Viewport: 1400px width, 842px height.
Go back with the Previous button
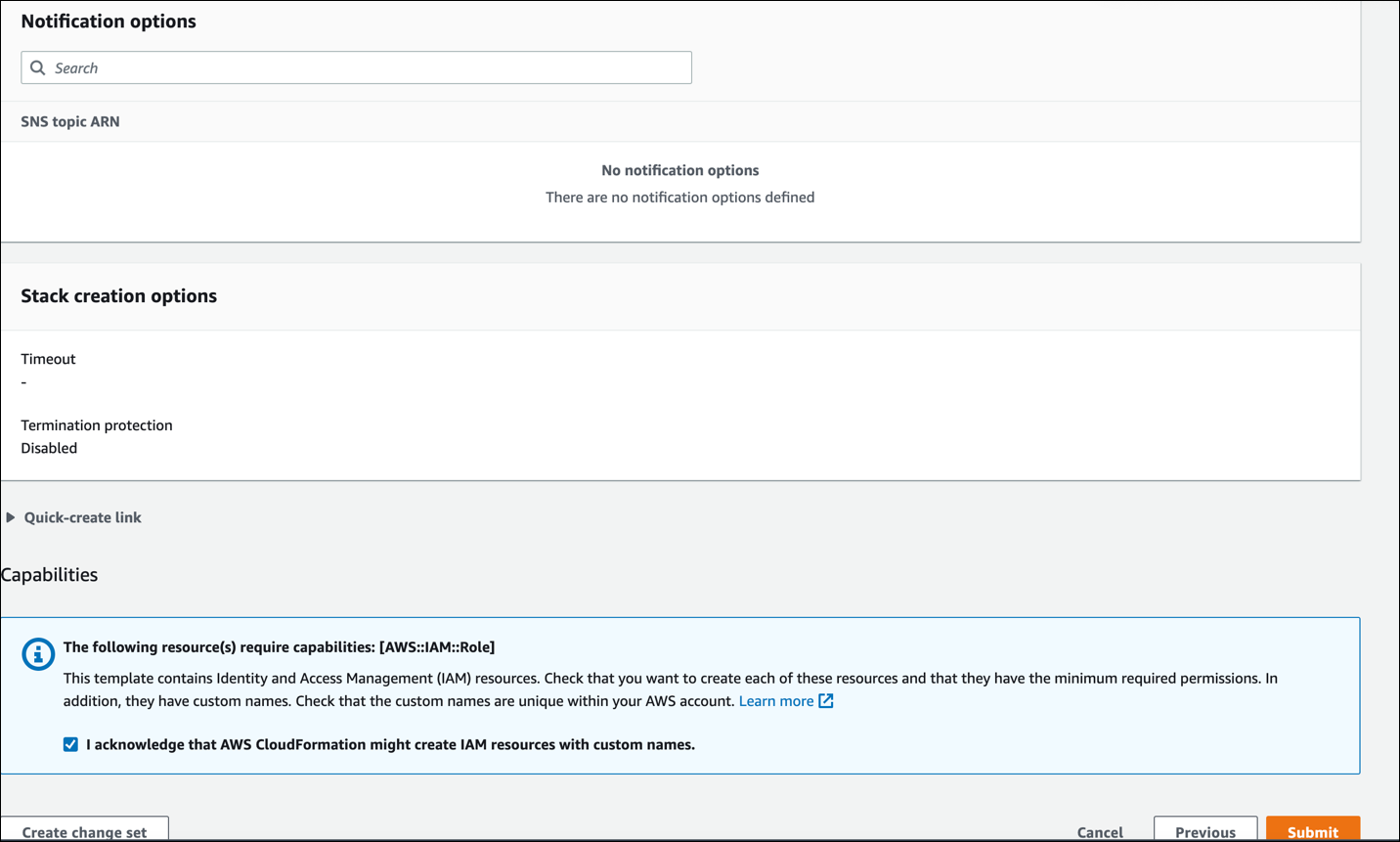point(1204,831)
